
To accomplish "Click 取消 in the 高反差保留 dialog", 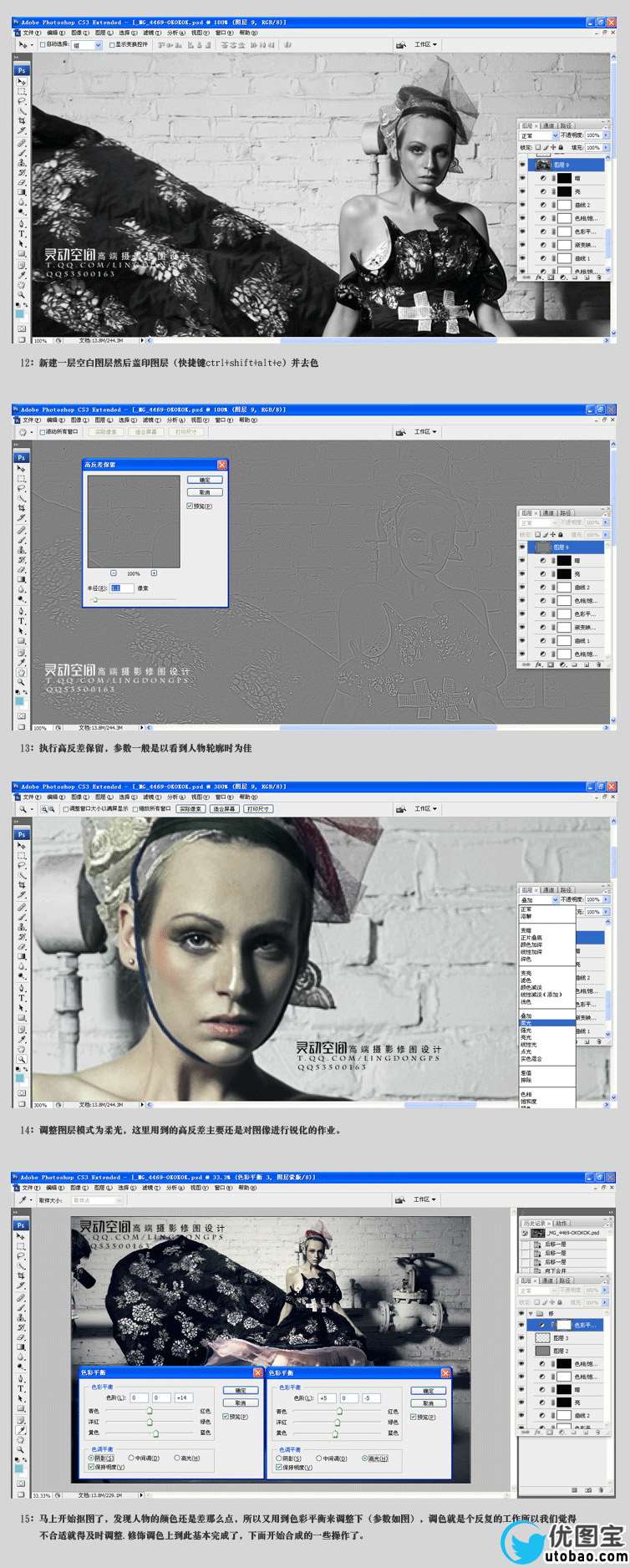I will [205, 492].
